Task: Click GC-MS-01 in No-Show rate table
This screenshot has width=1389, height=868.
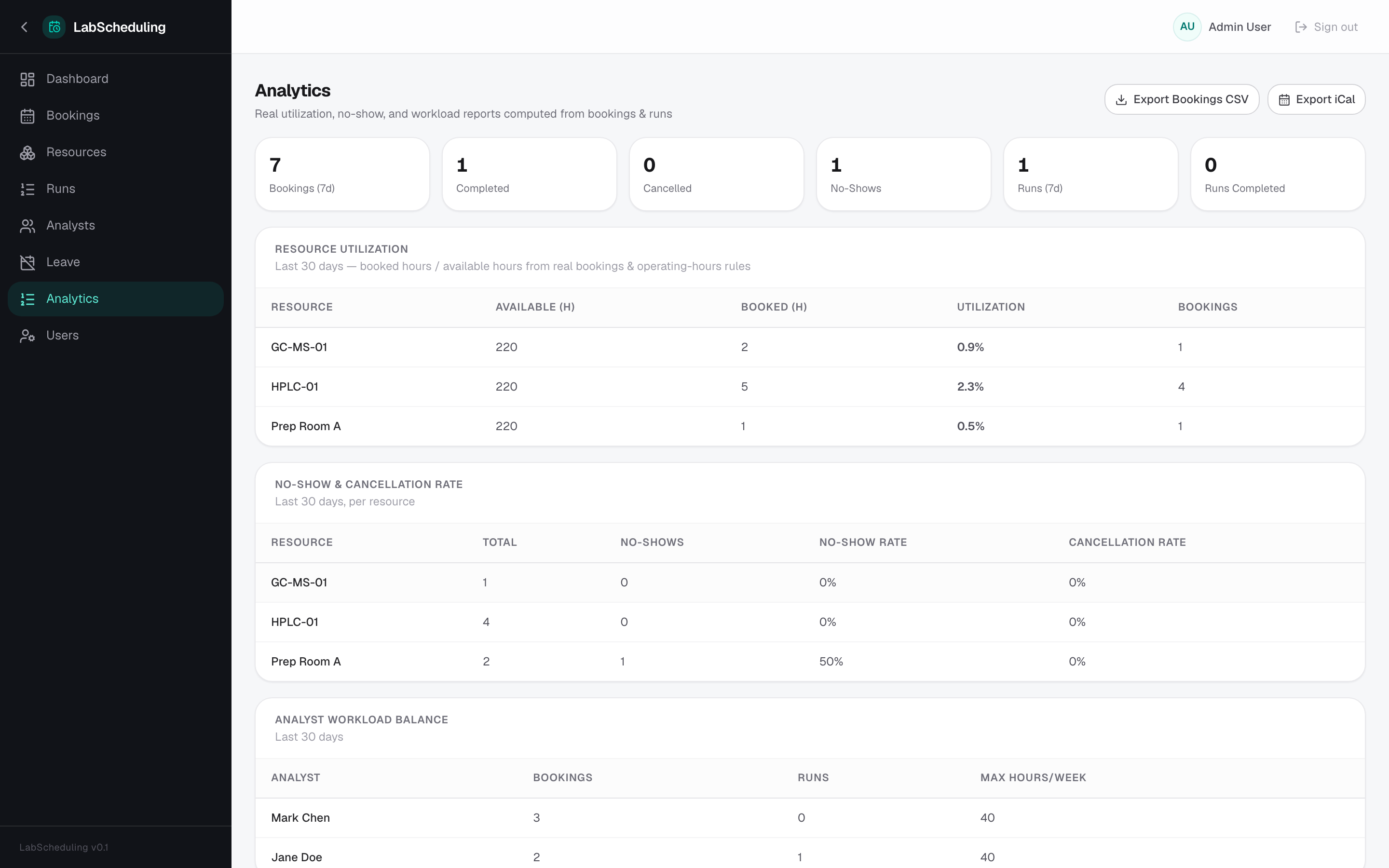Action: point(299,583)
